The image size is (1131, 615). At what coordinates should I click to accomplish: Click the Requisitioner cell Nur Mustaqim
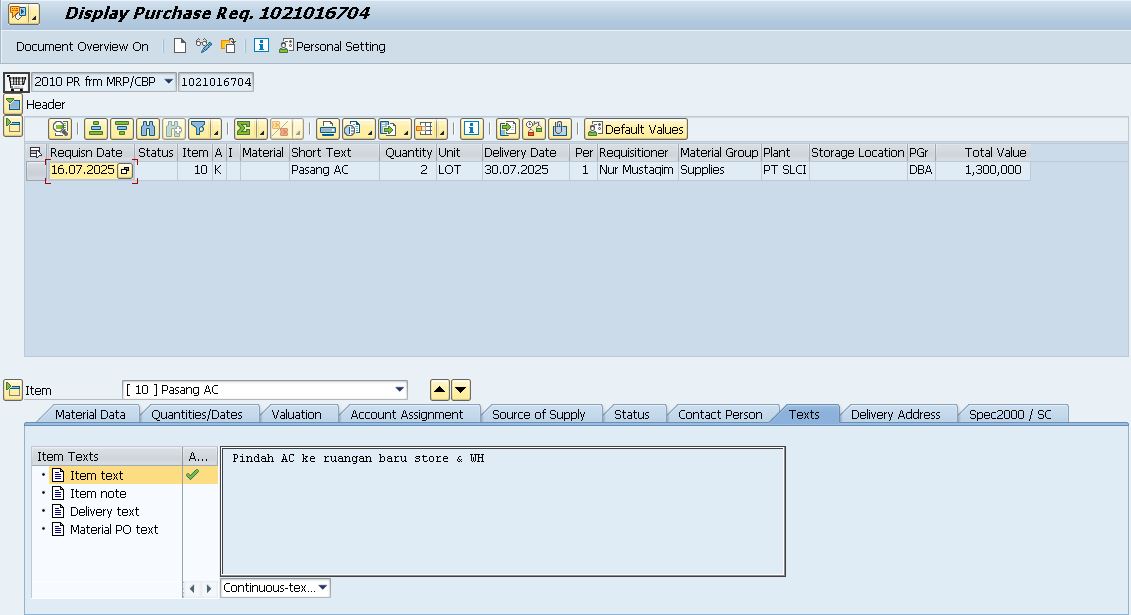(637, 170)
